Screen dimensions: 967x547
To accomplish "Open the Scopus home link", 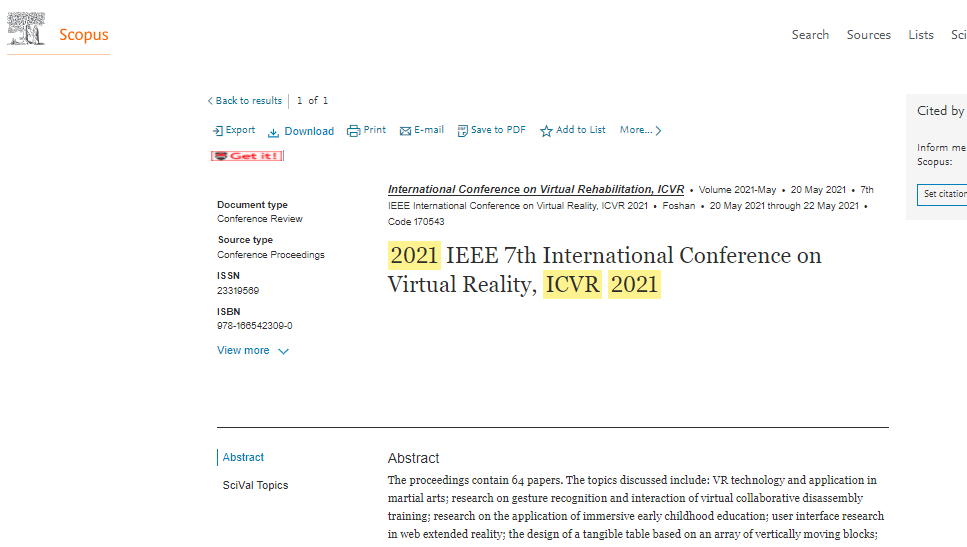I will (x=84, y=35).
